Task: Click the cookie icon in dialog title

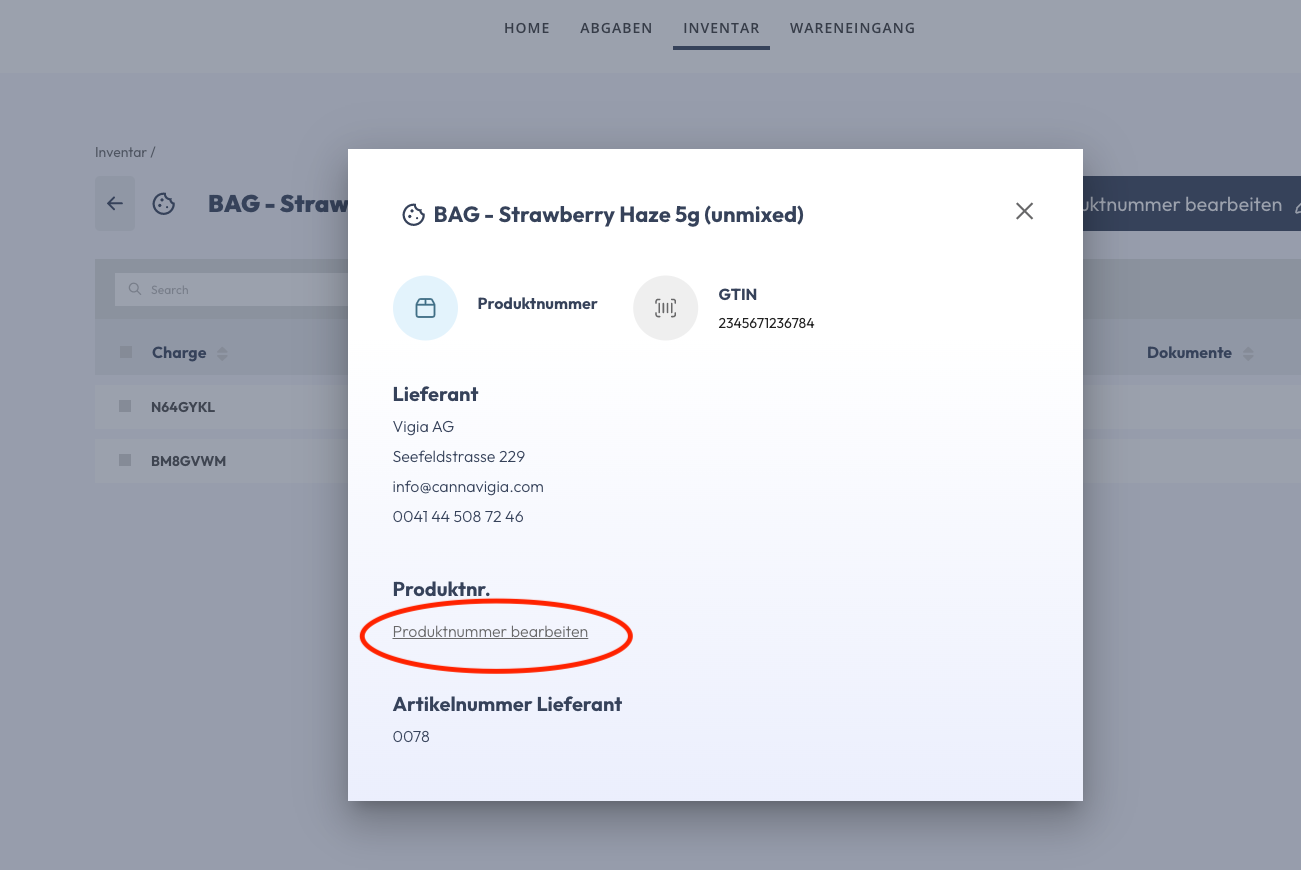Action: click(413, 215)
